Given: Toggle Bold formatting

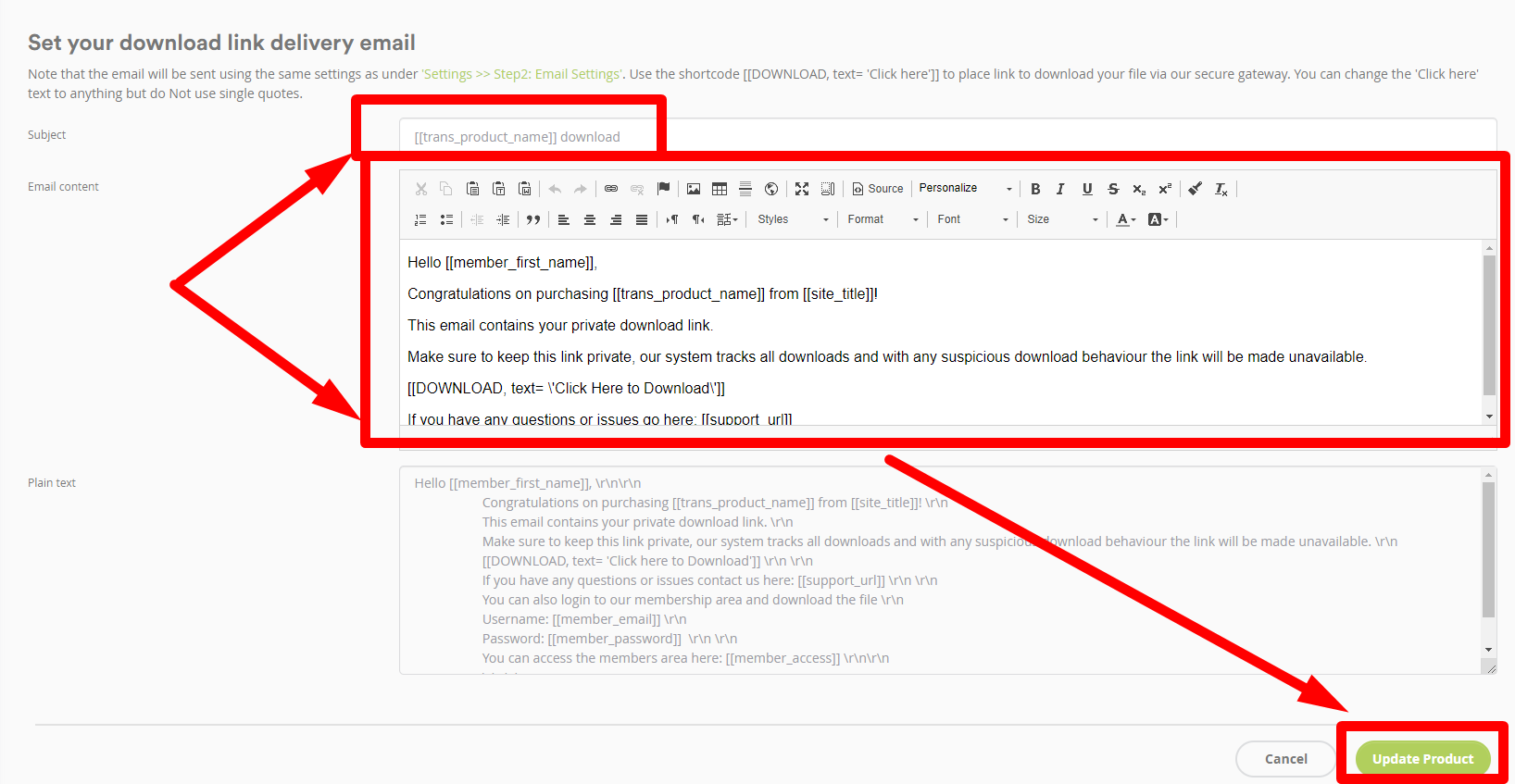Looking at the screenshot, I should (x=1035, y=189).
